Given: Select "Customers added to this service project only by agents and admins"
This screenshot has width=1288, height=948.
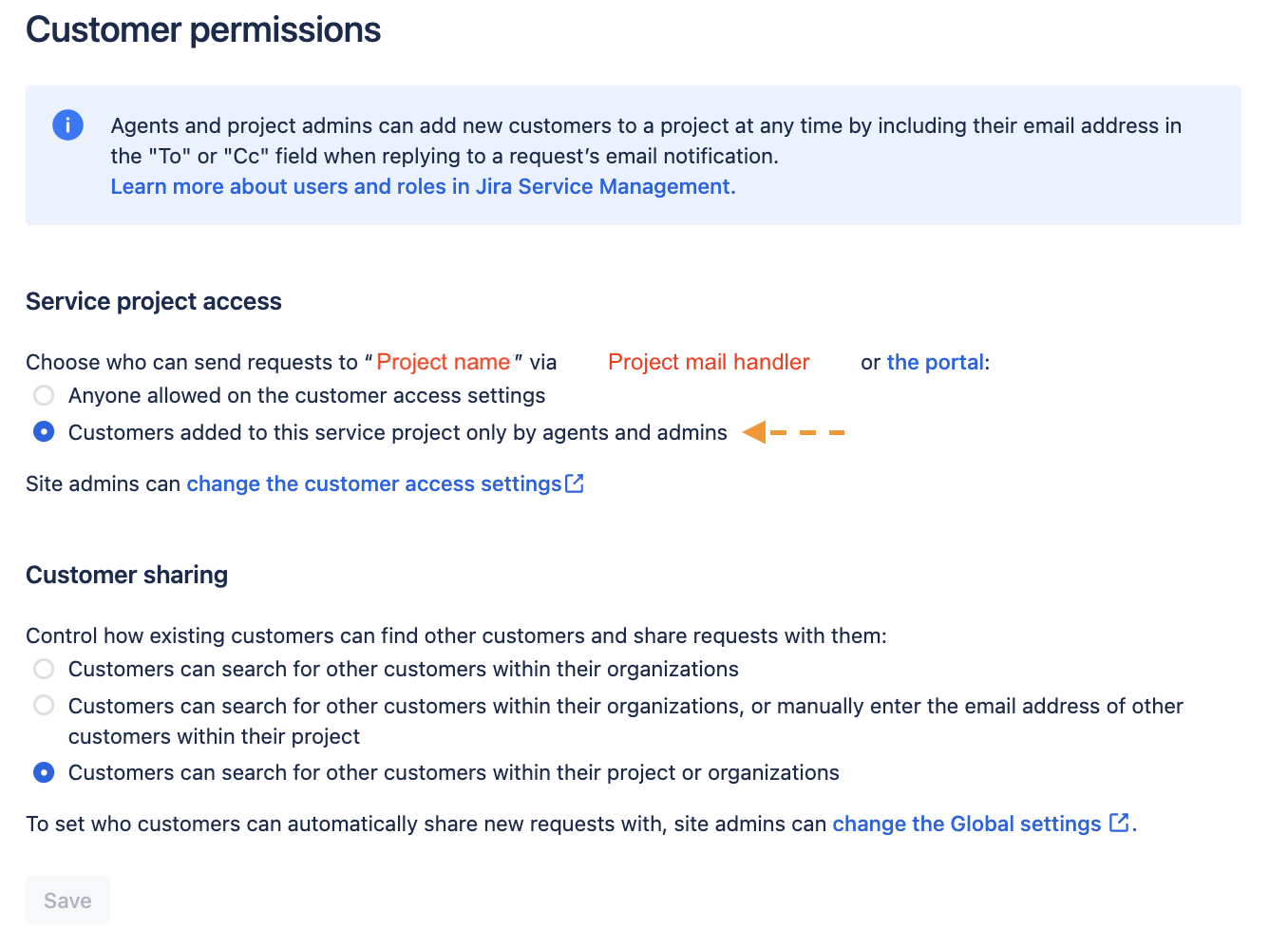Looking at the screenshot, I should tap(44, 432).
